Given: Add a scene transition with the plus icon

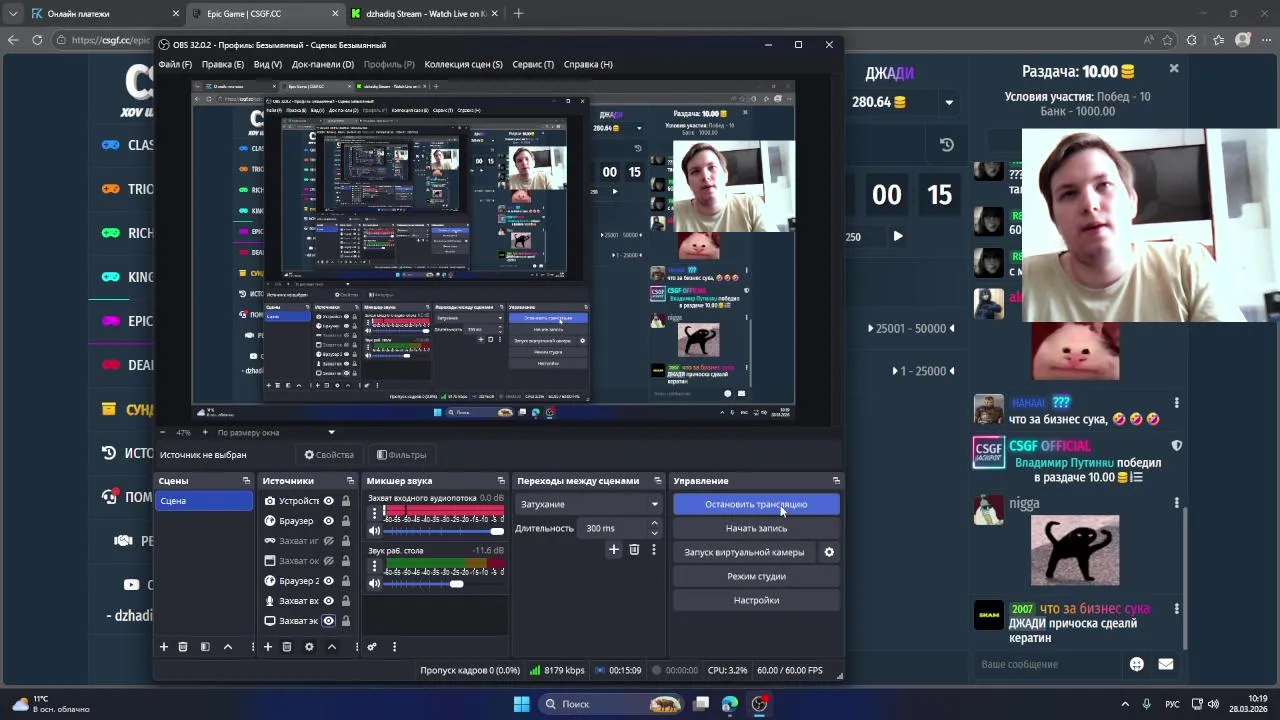Looking at the screenshot, I should tap(614, 549).
